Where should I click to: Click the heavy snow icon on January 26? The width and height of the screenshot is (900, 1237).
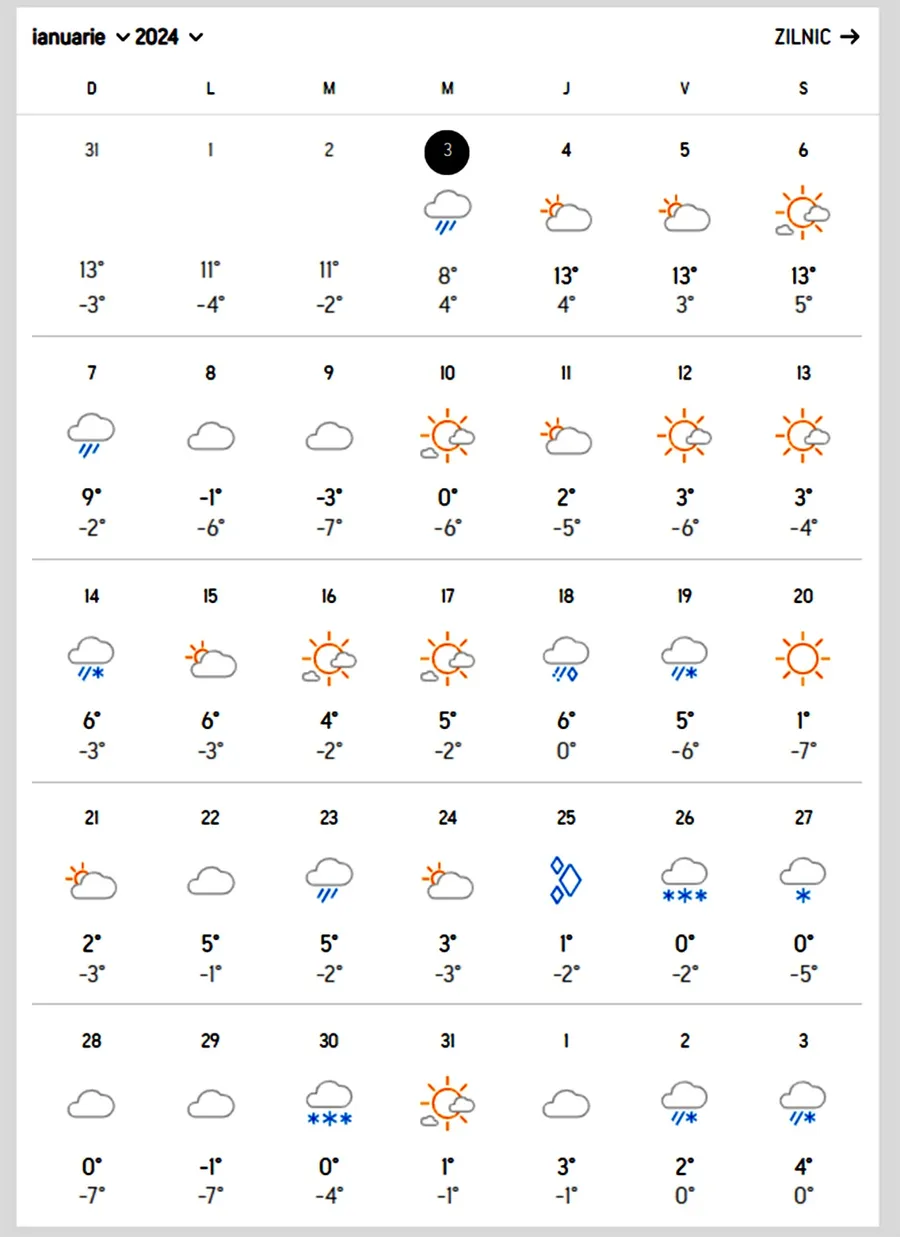[685, 881]
